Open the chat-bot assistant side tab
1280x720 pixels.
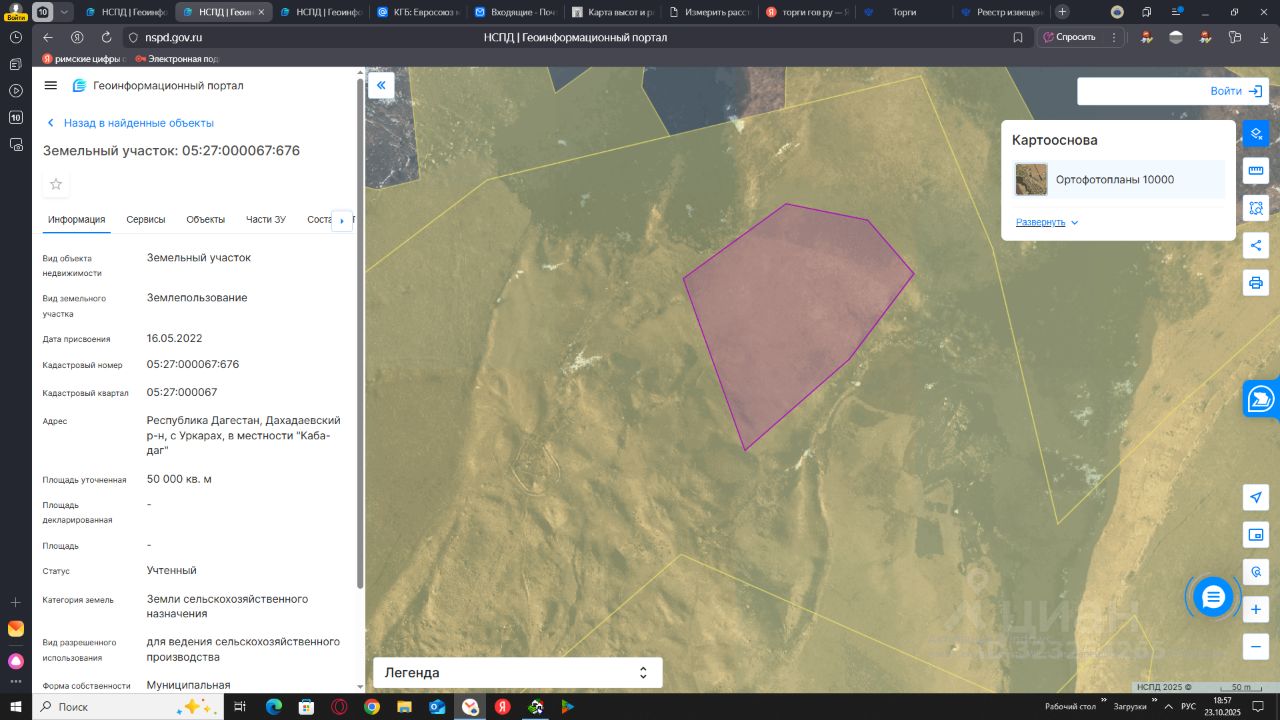point(1261,399)
